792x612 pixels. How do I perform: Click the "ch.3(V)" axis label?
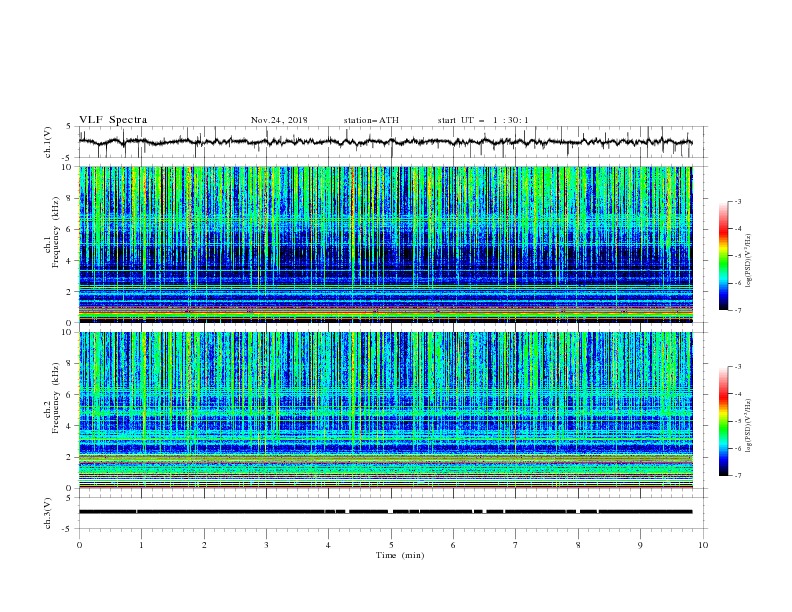click(x=48, y=513)
